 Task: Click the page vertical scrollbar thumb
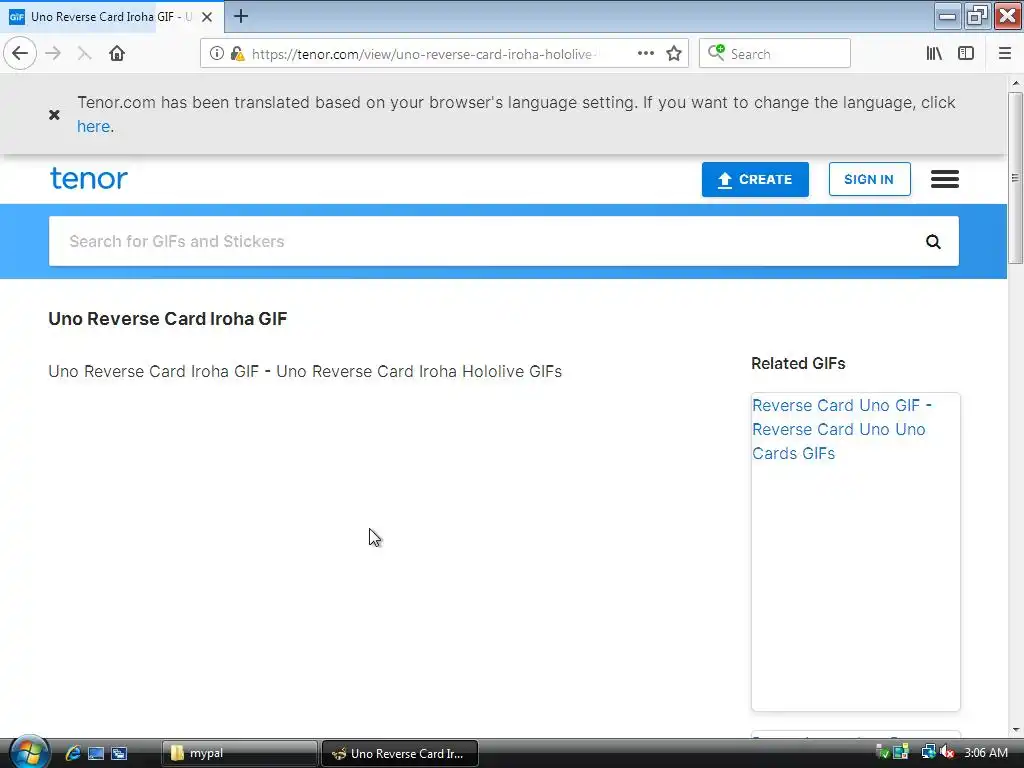(x=1015, y=178)
